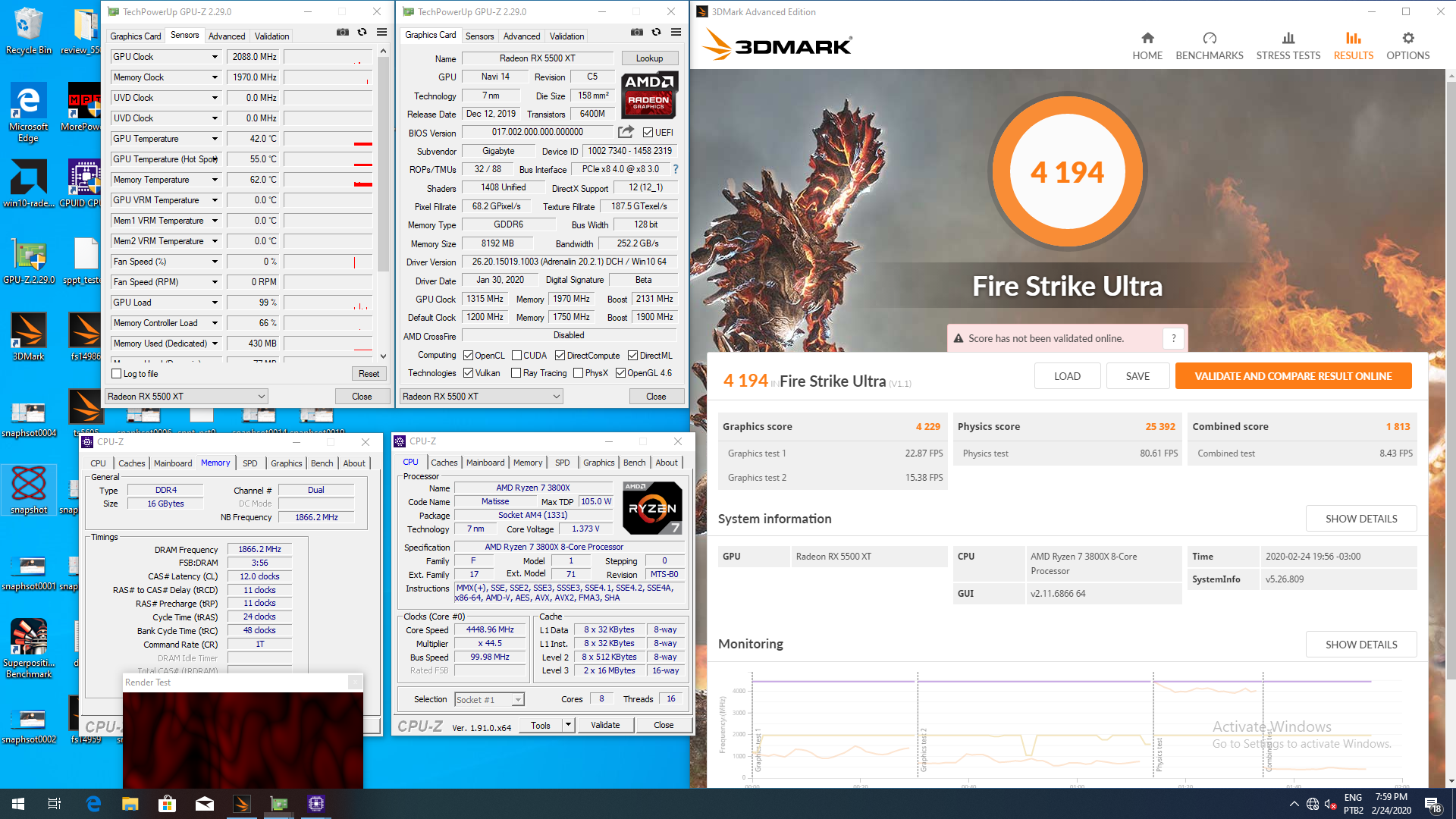Open the 3DMark HOME page
This screenshot has width=1456, height=819.
(x=1147, y=46)
